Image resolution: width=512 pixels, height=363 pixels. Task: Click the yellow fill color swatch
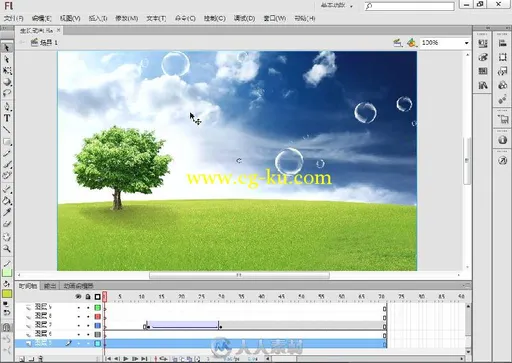pyautogui.click(x=7, y=294)
